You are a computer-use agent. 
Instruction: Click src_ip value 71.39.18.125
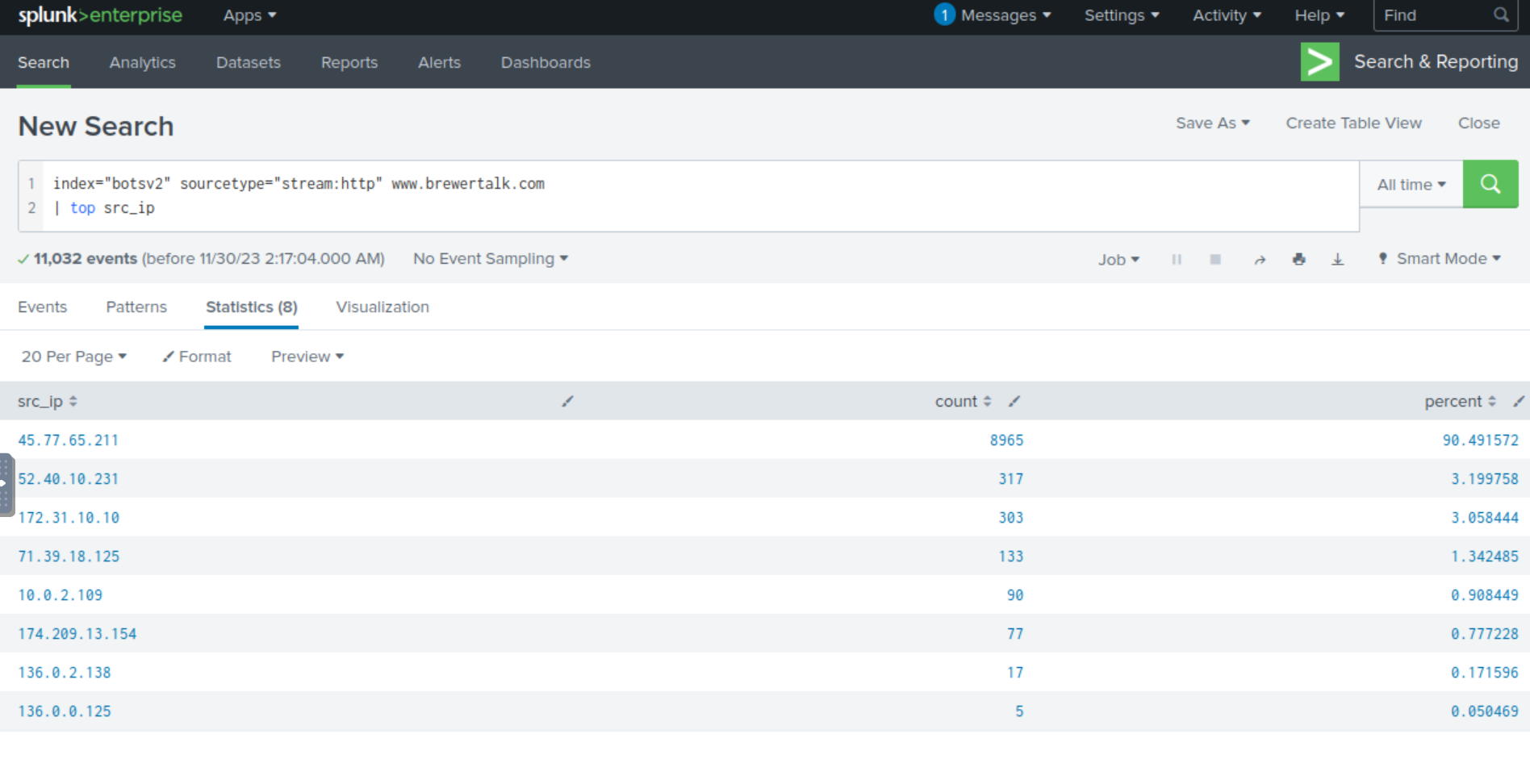(69, 557)
